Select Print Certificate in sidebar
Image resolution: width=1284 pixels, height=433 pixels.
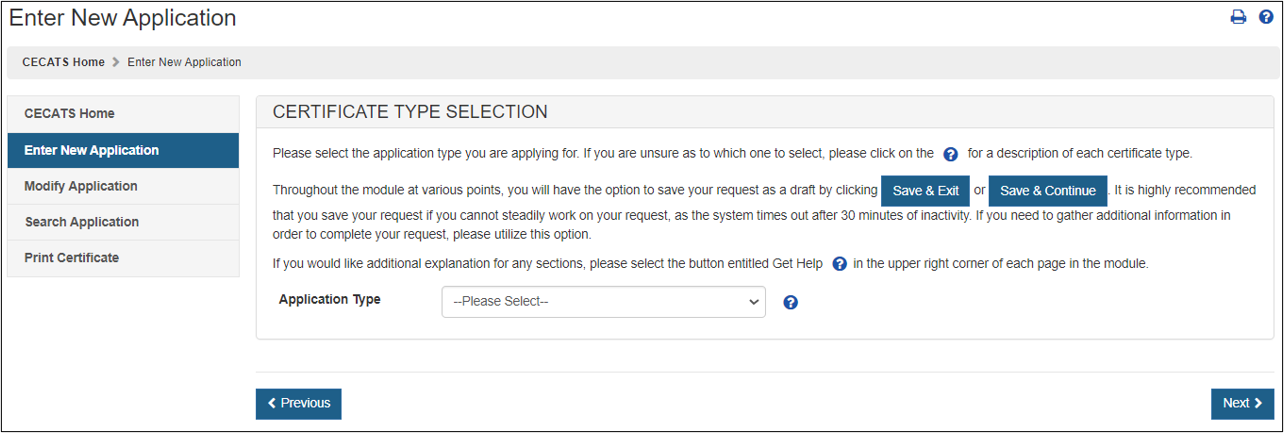(71, 258)
